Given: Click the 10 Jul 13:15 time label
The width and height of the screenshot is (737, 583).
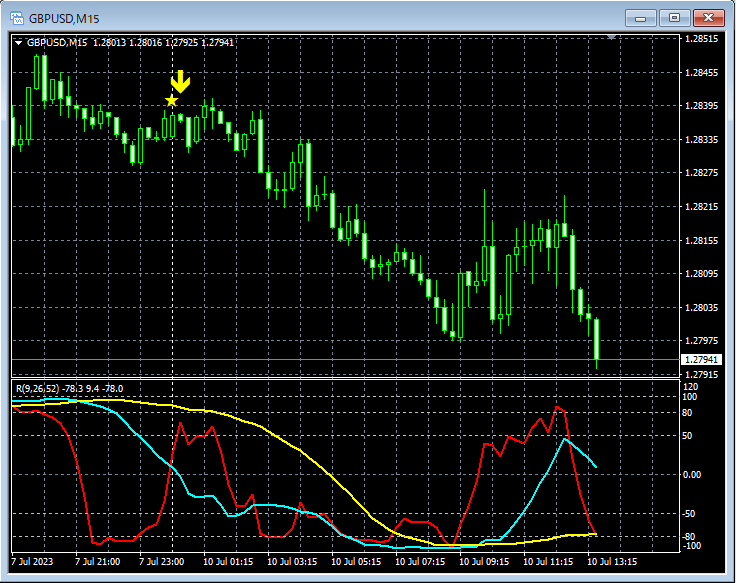Looking at the screenshot, I should click(612, 561).
